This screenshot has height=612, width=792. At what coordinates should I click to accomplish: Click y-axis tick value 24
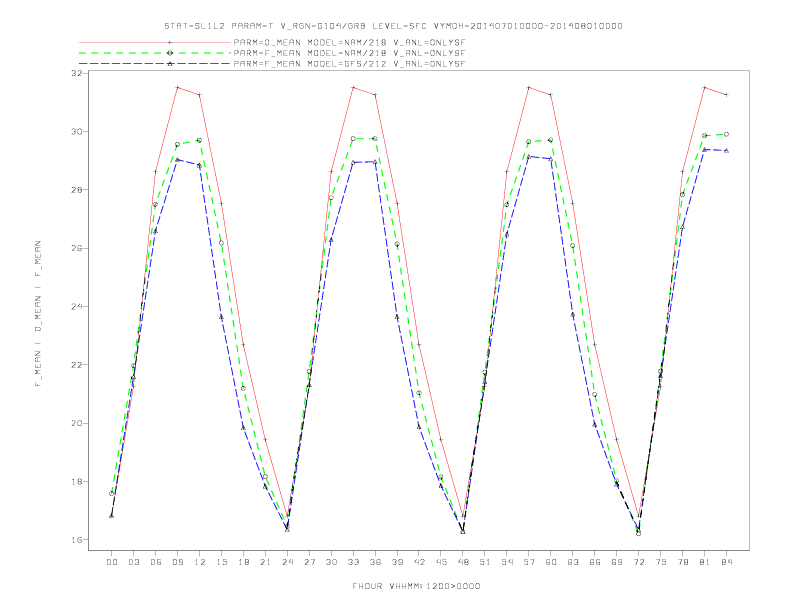[76, 307]
